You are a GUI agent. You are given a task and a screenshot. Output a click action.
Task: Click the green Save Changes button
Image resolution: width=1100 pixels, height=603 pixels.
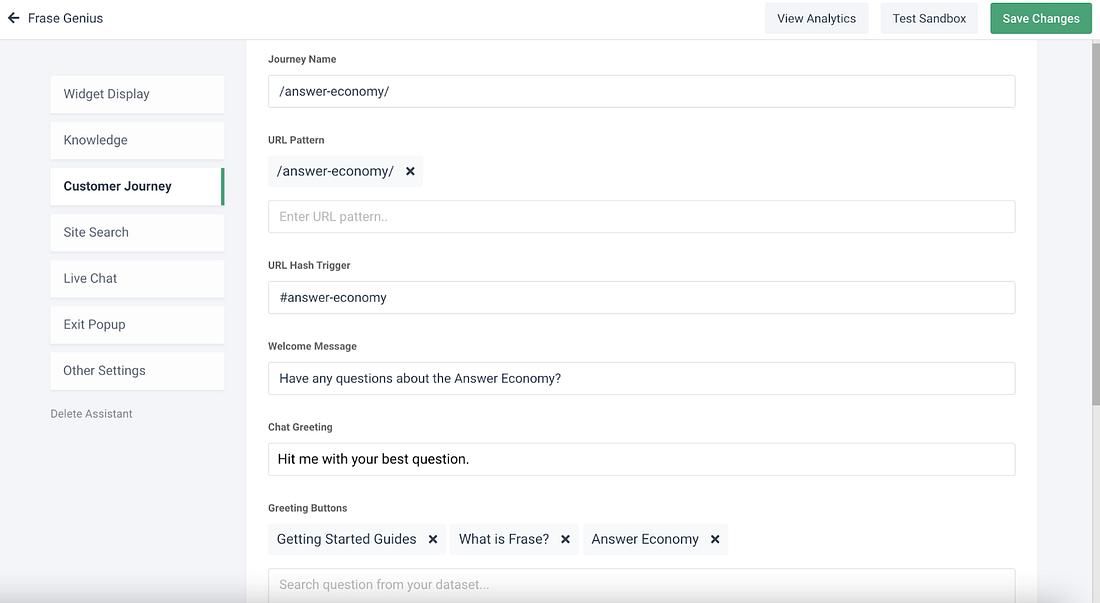tap(1041, 18)
